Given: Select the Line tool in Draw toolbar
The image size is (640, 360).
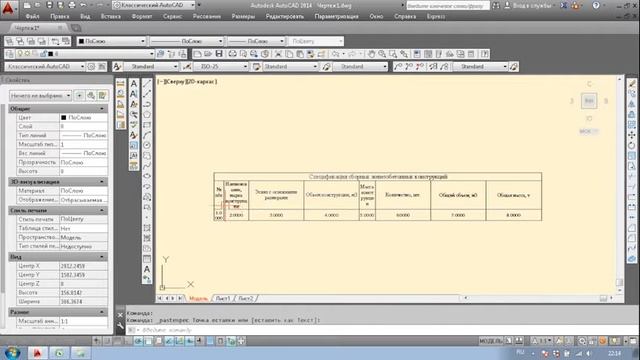Looking at the screenshot, I should 147,84.
